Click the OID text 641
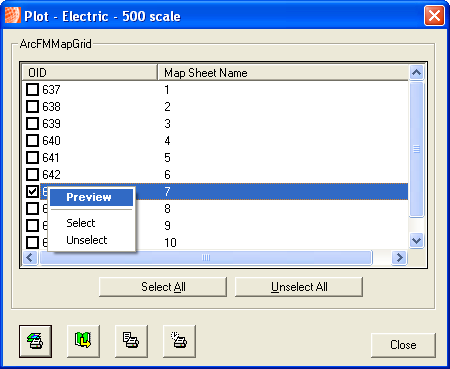The image size is (450, 369). pos(51,158)
